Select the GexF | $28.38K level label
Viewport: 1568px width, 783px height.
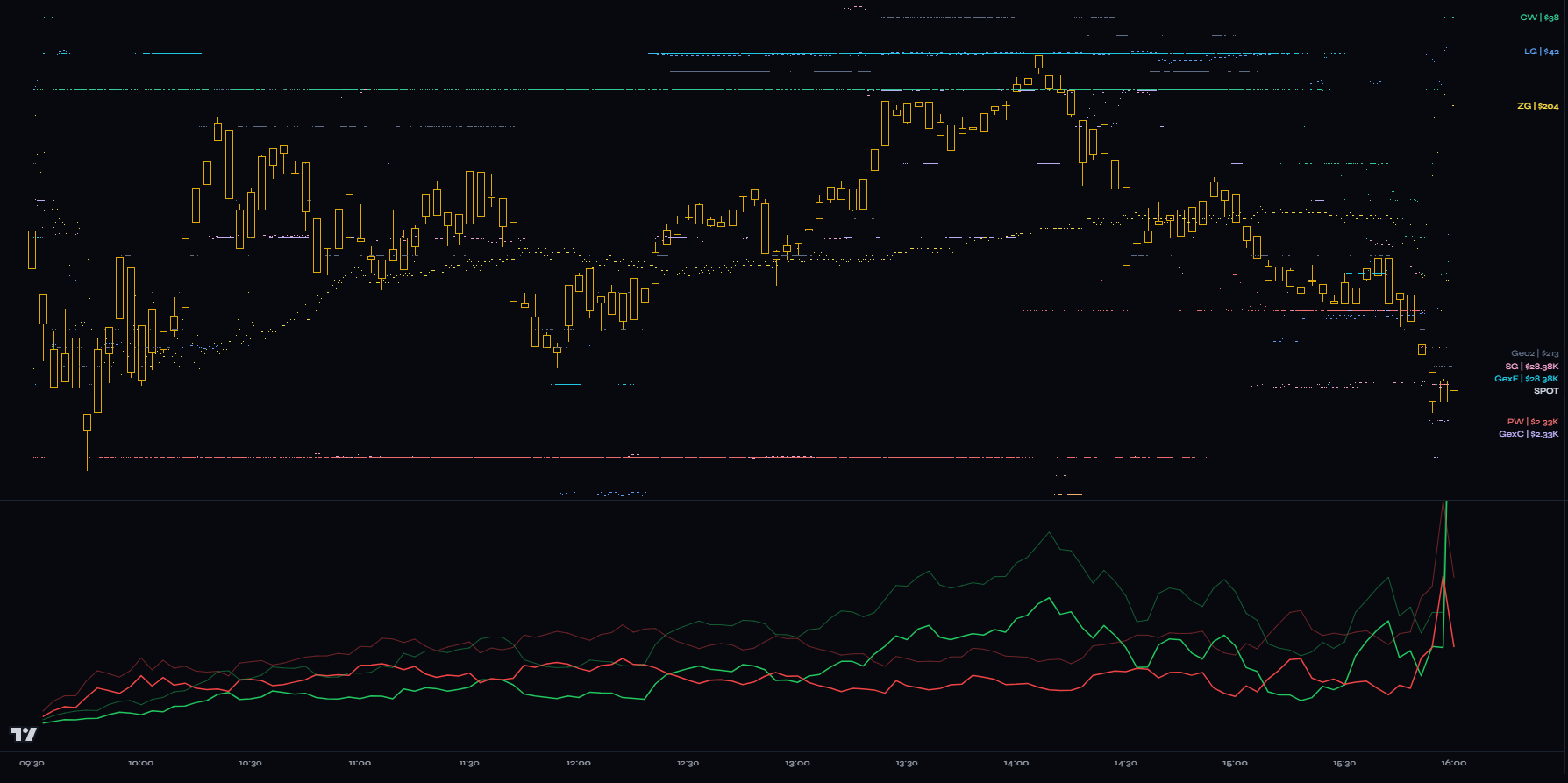(1527, 379)
